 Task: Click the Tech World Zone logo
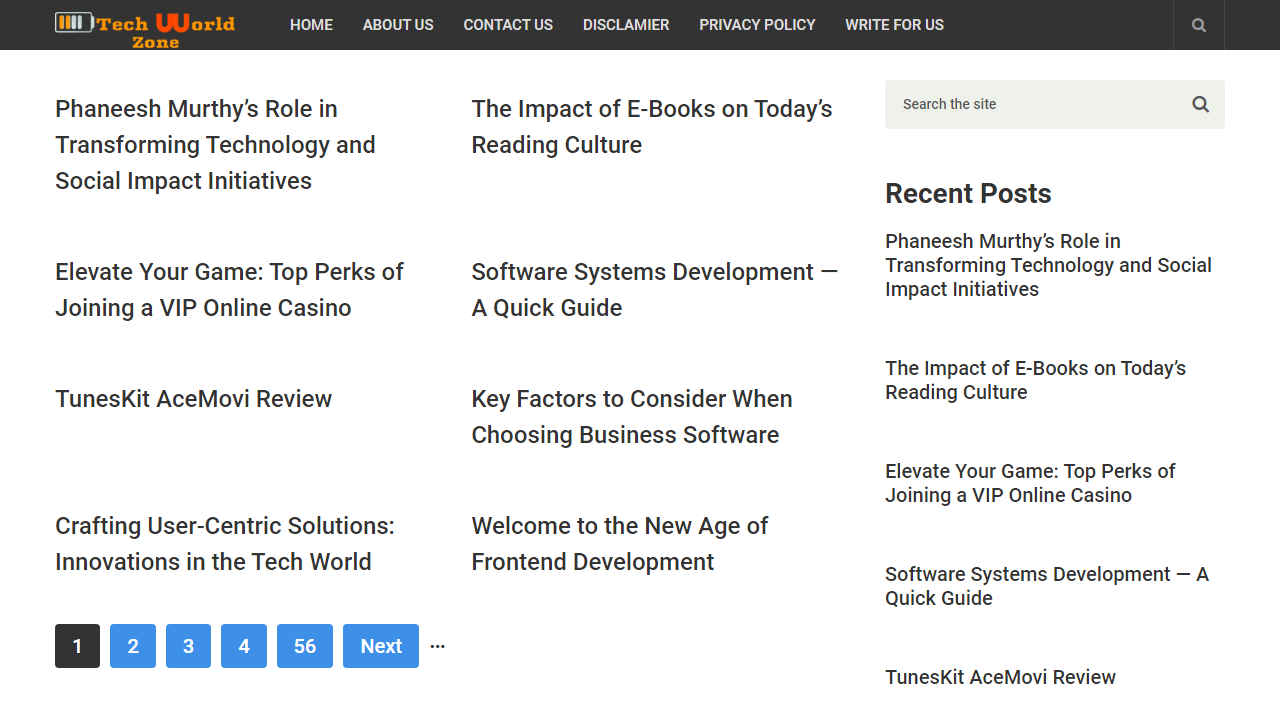144,25
